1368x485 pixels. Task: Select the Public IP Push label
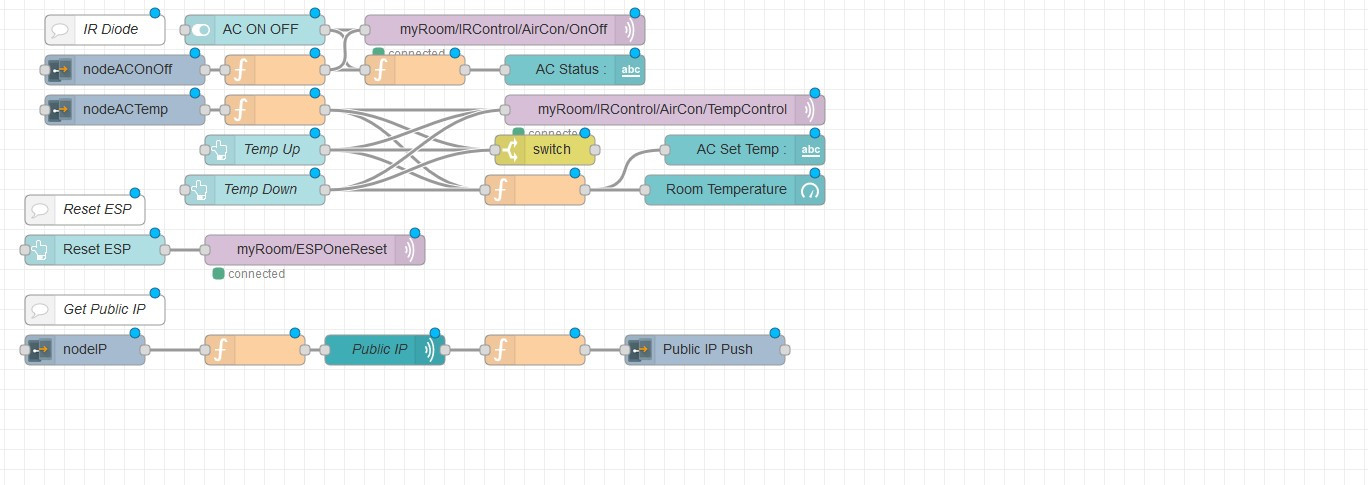tap(708, 349)
